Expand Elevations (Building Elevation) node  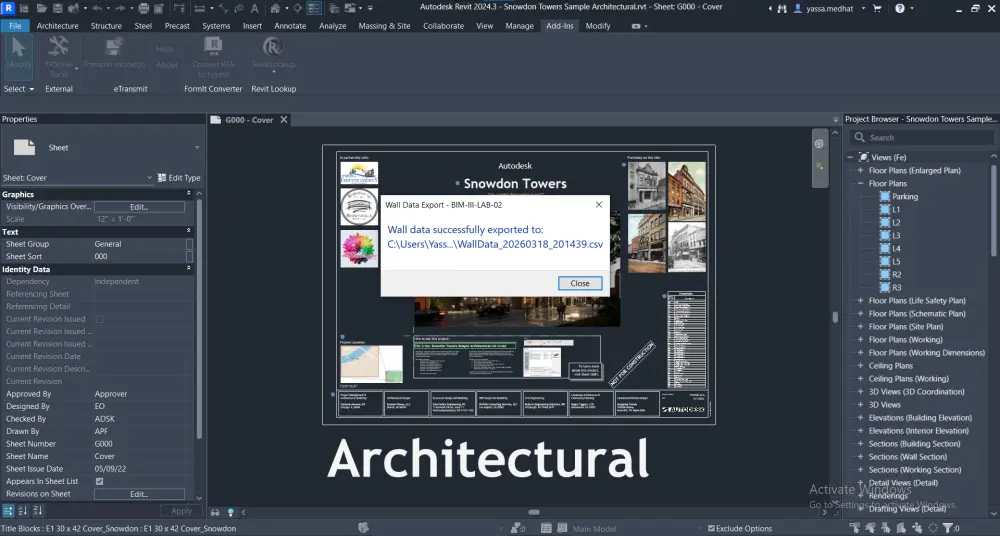860,418
